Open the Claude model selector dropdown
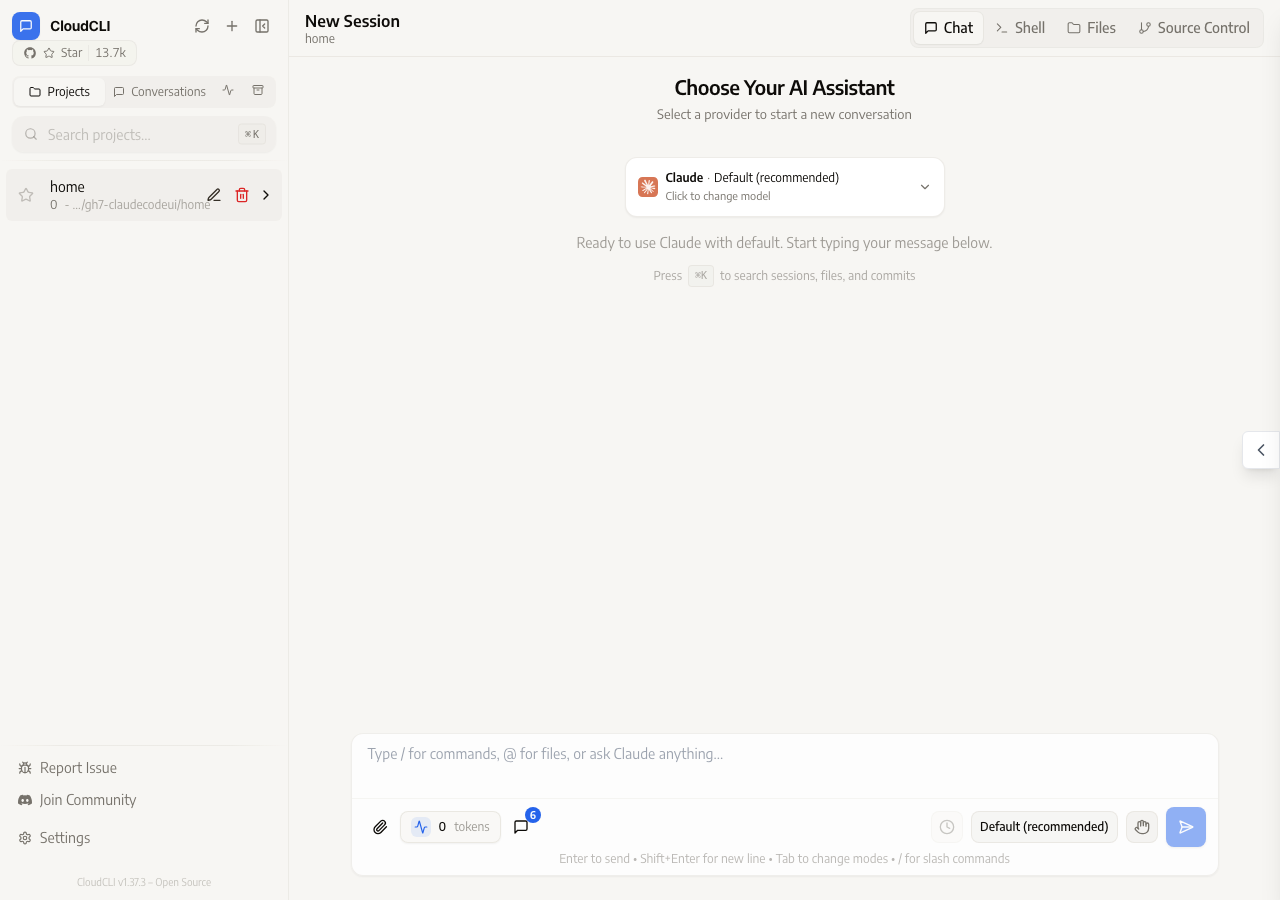1280x900 pixels. tap(785, 187)
